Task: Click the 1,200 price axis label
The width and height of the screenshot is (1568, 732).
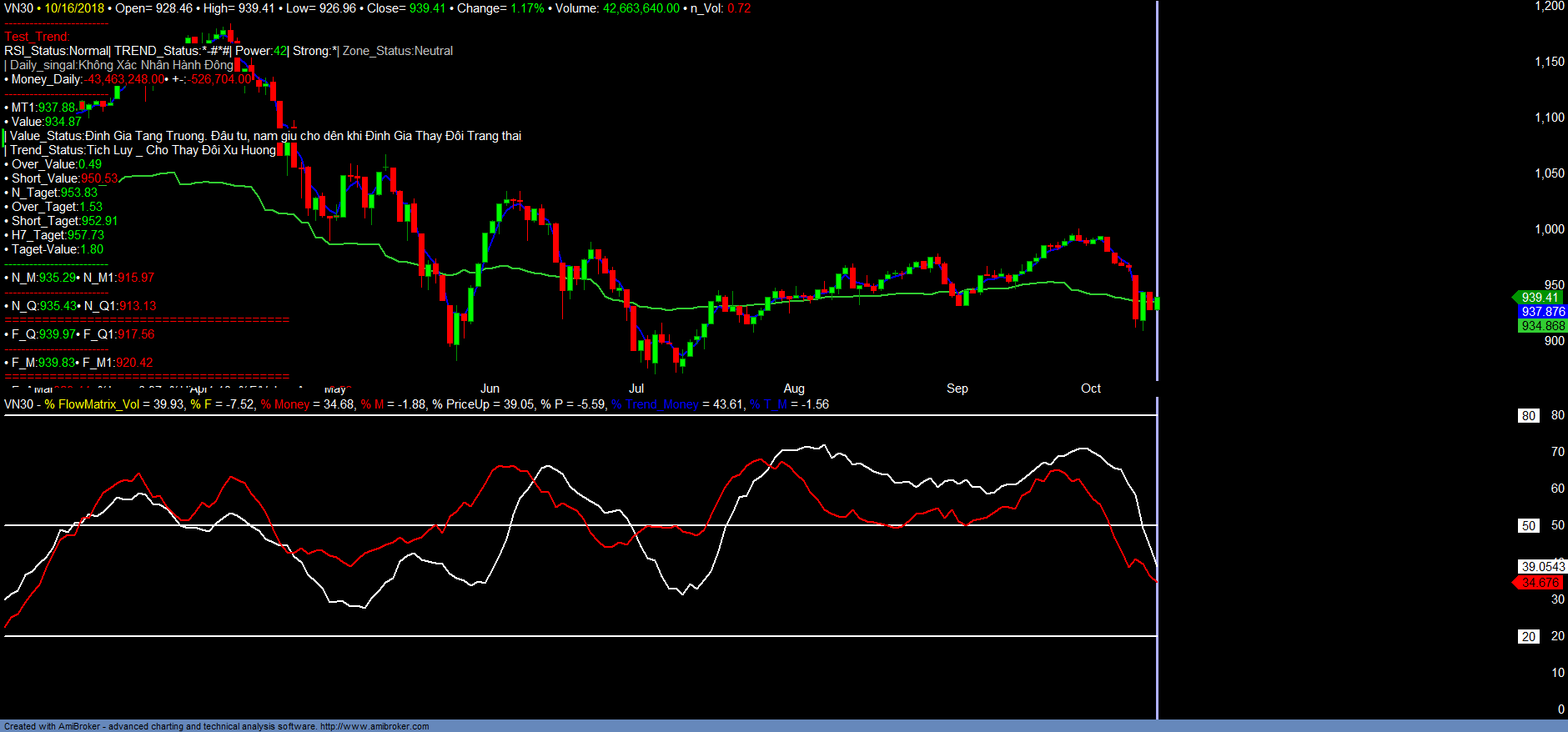Action: (x=1550, y=7)
